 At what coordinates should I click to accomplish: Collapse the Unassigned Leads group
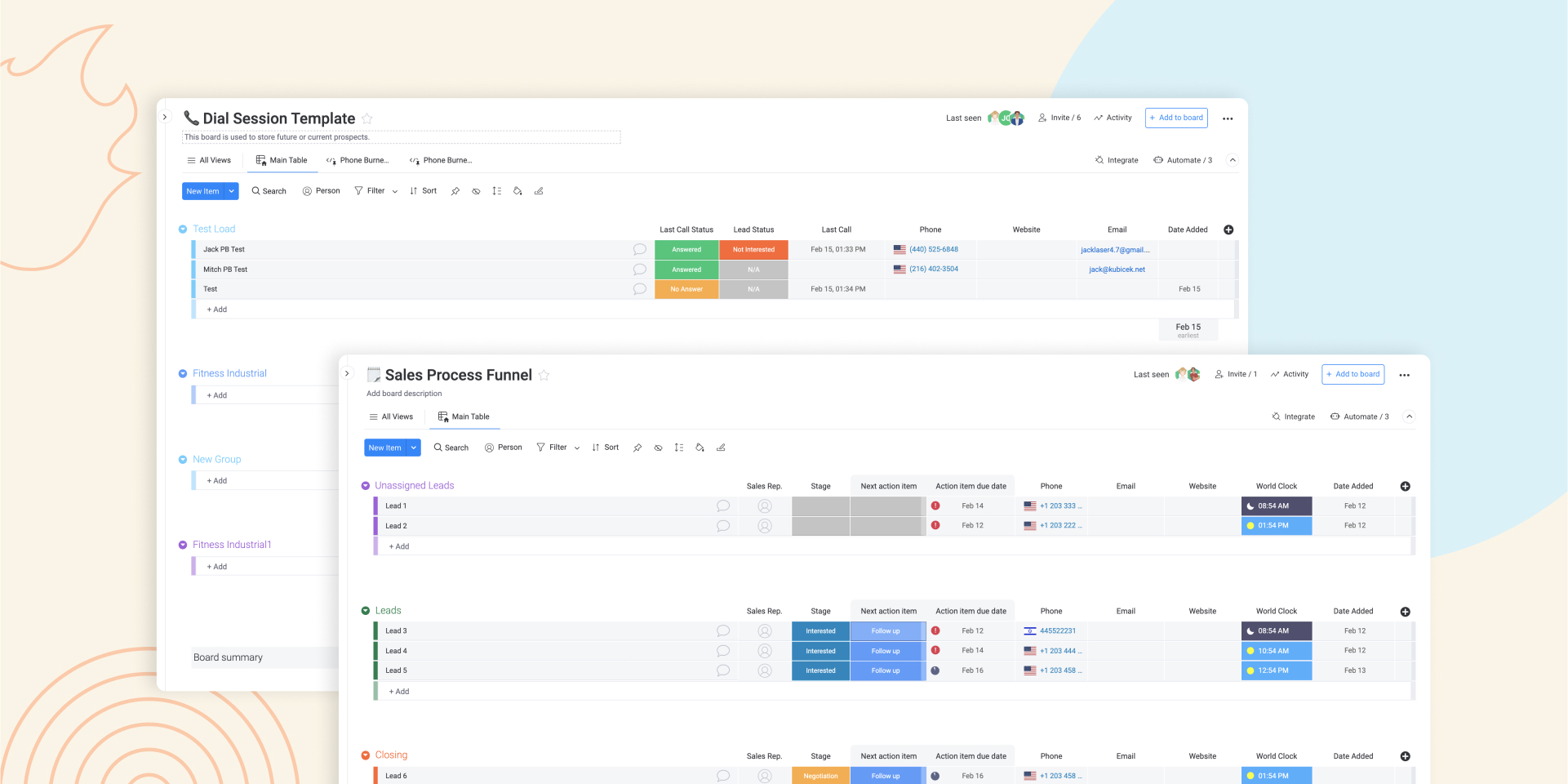tap(366, 486)
